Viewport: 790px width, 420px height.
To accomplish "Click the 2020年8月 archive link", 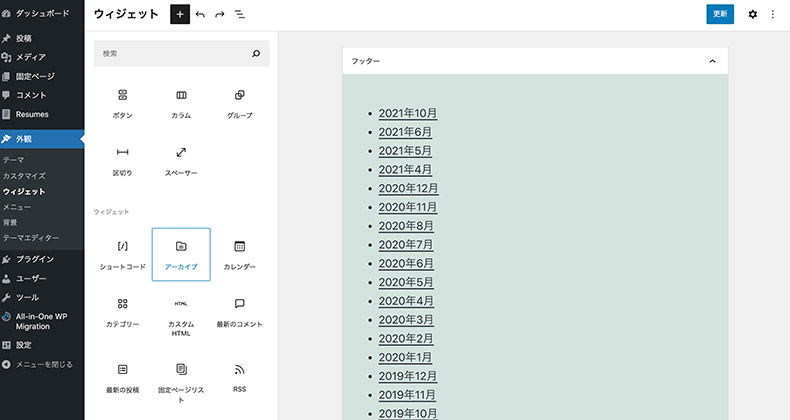I will (406, 226).
